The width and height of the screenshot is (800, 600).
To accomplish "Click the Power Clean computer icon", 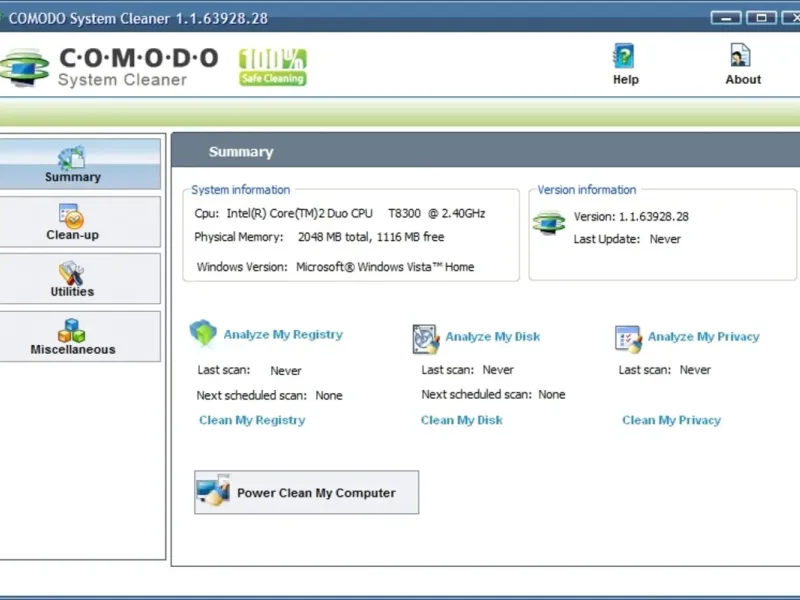I will 213,491.
